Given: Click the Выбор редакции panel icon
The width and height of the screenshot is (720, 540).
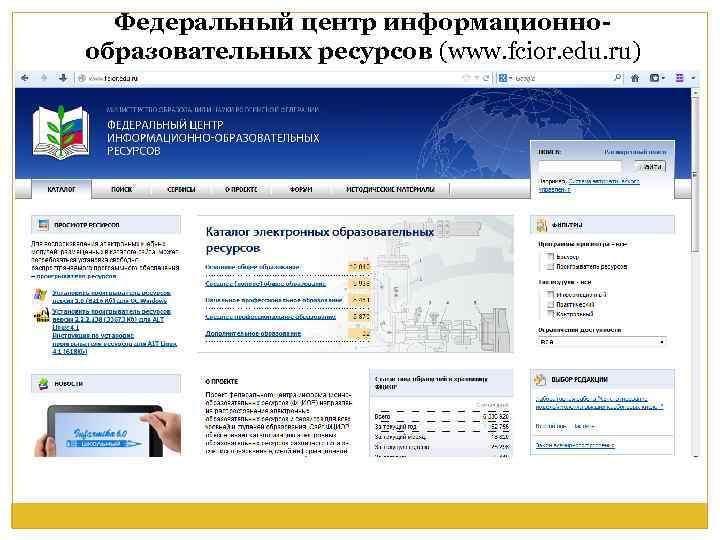Looking at the screenshot, I should (540, 380).
